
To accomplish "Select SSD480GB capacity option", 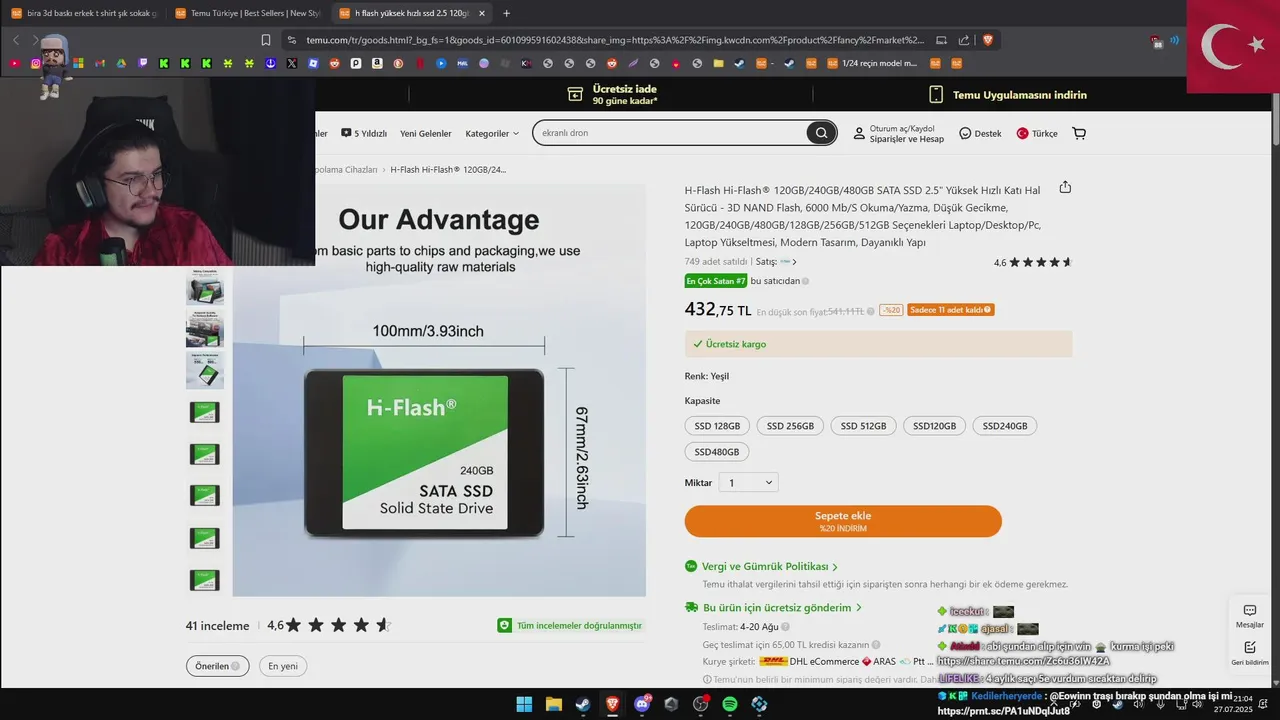I will [x=717, y=452].
